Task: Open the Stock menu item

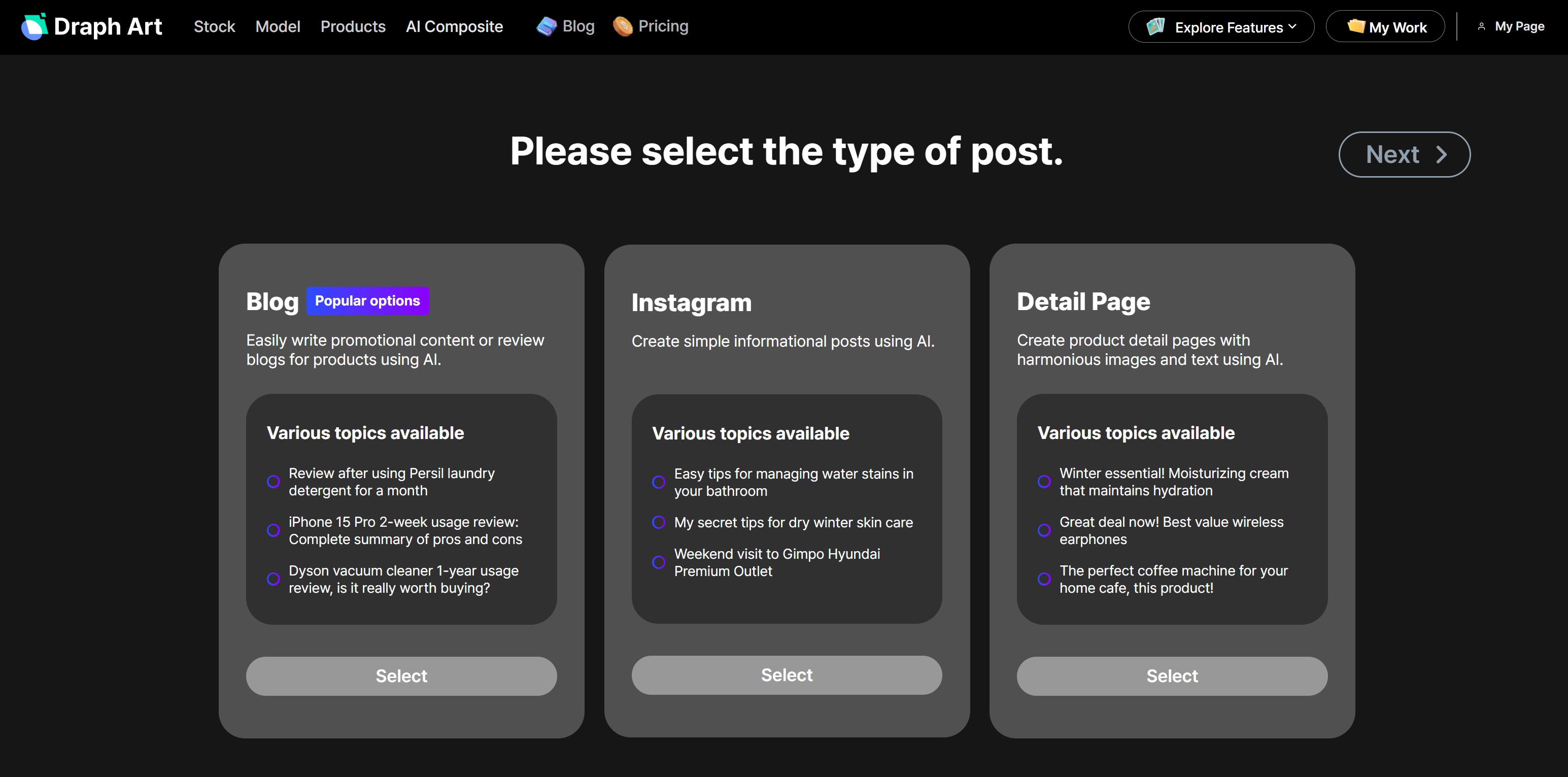Action: click(214, 26)
